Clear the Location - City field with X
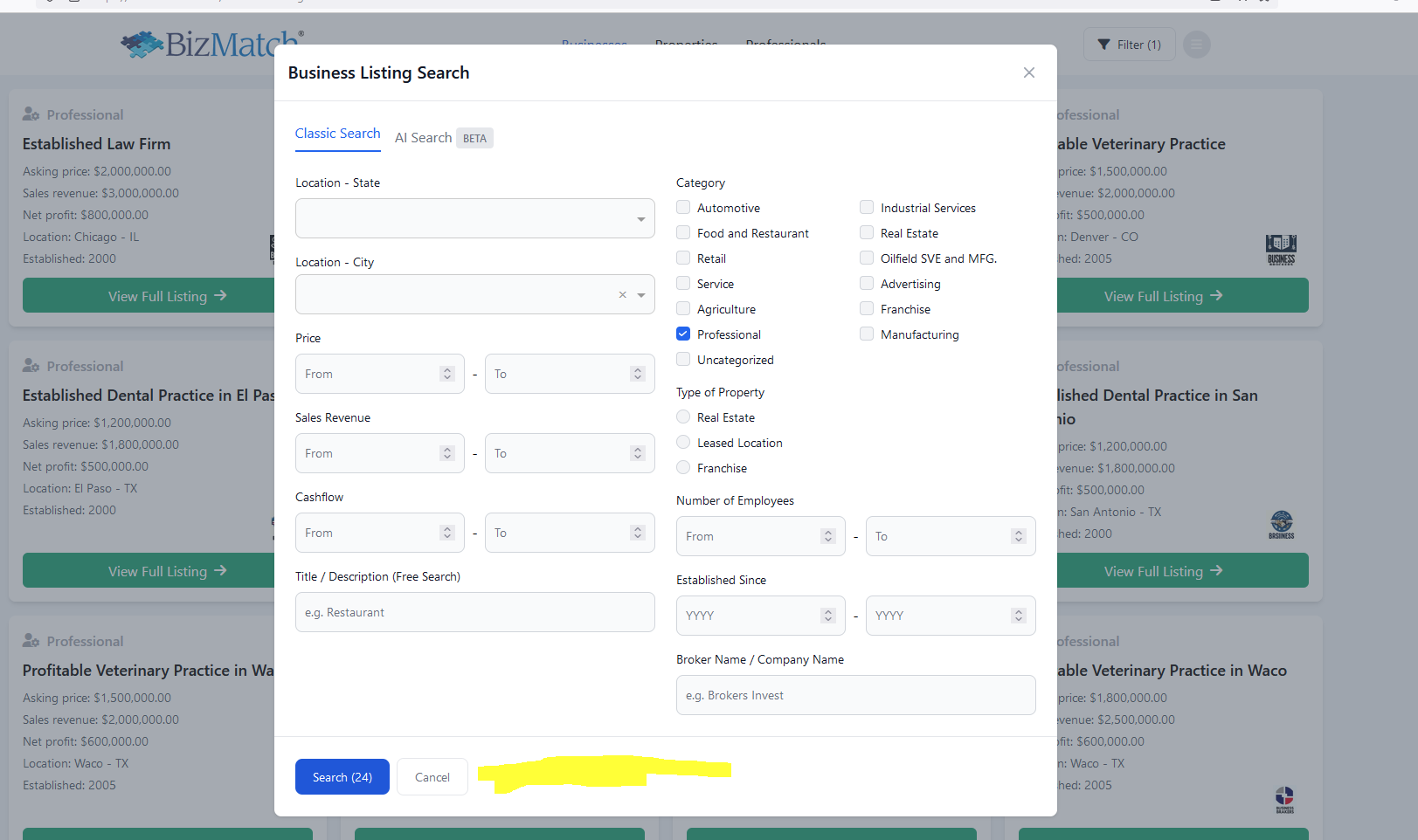 [622, 295]
